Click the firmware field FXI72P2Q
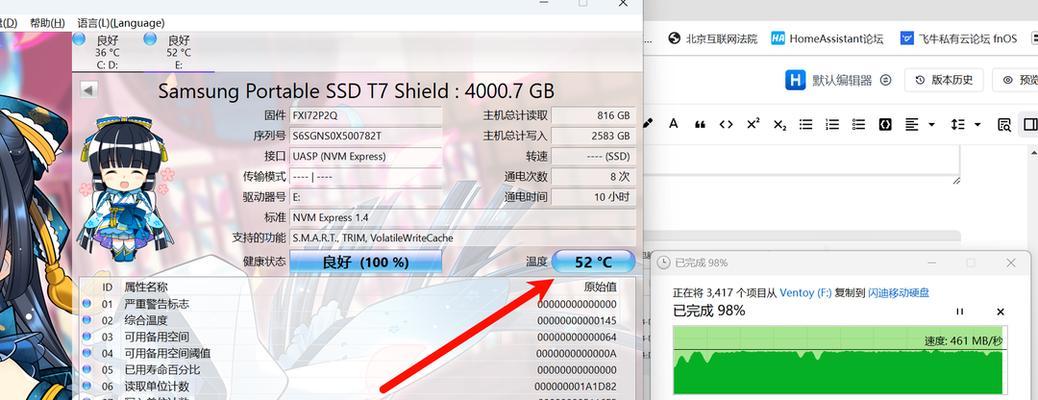The height and width of the screenshot is (400, 1038). pos(366,116)
